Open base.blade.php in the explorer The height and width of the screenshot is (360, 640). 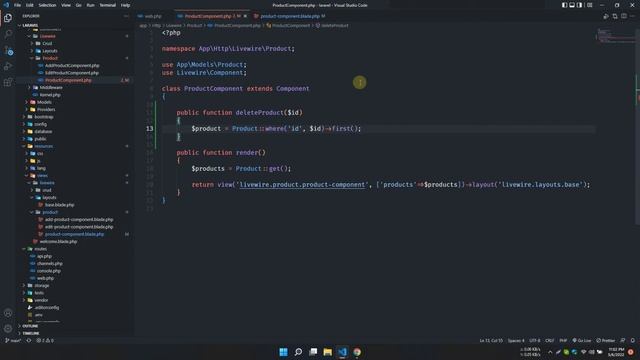click(x=60, y=205)
